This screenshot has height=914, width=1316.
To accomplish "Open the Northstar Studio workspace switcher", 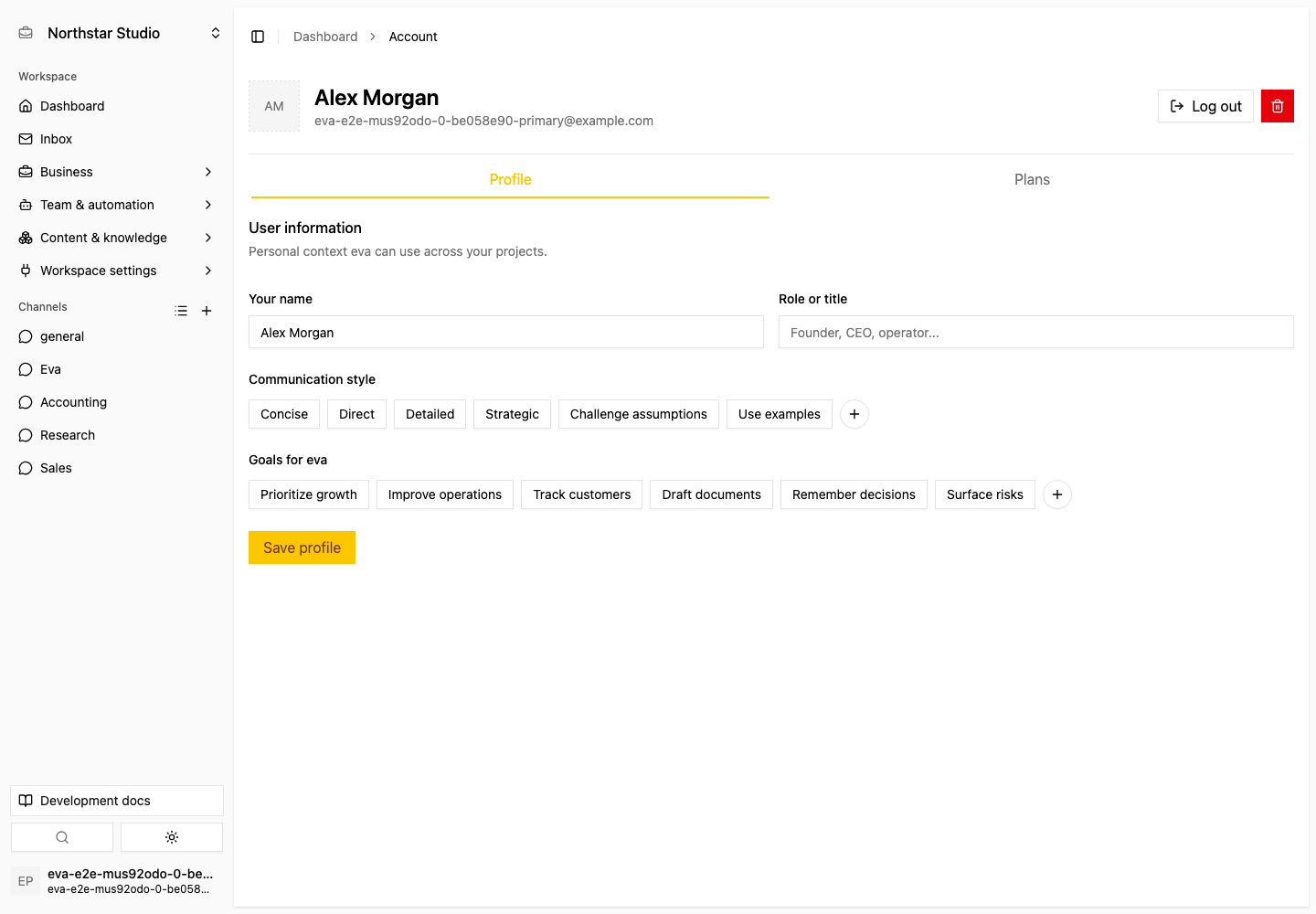I will [x=117, y=33].
